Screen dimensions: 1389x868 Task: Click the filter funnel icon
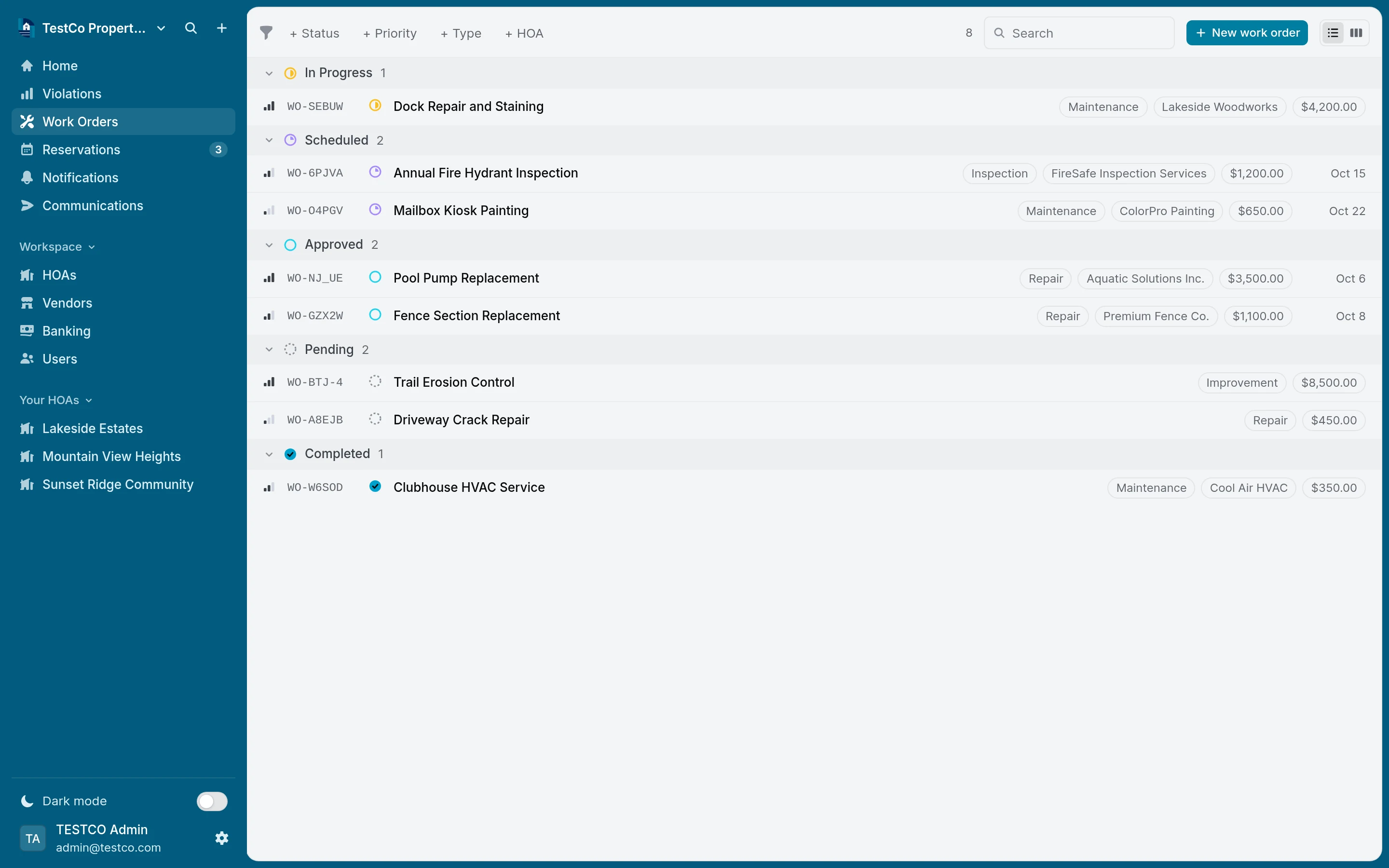tap(266, 33)
